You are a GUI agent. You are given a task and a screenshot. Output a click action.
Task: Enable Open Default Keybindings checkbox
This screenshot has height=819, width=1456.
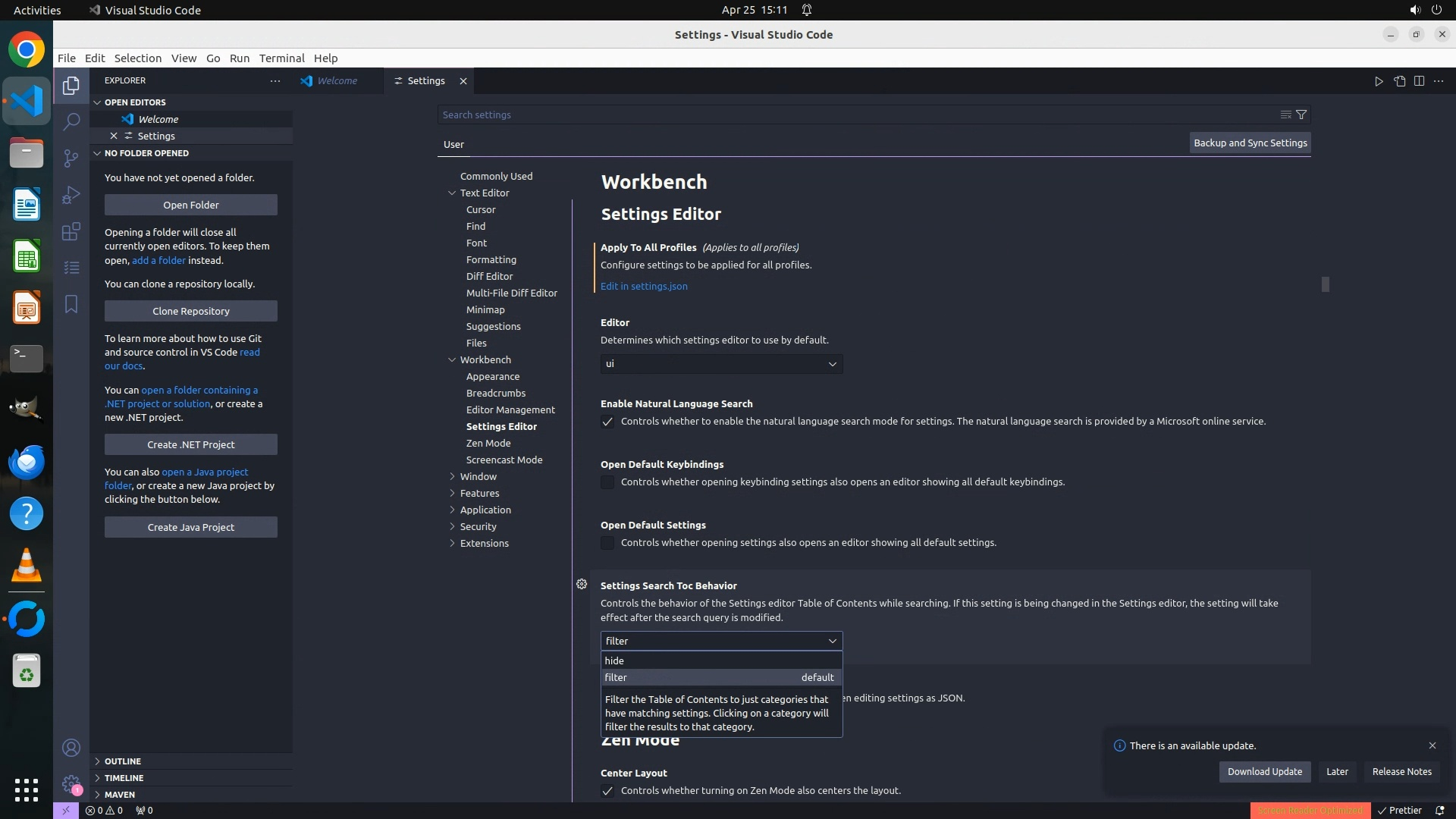[607, 482]
